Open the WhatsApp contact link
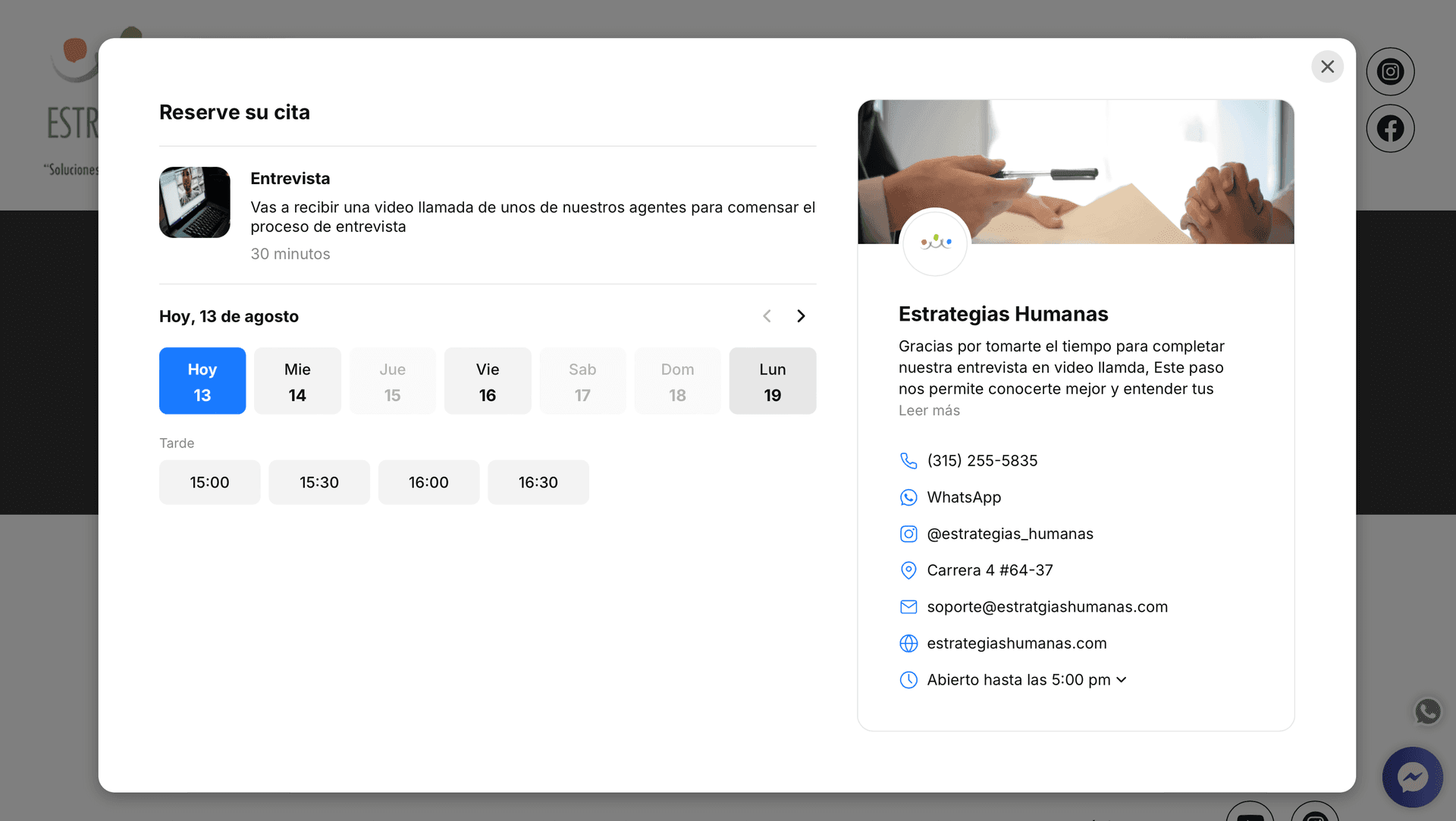1456x821 pixels. pos(964,497)
